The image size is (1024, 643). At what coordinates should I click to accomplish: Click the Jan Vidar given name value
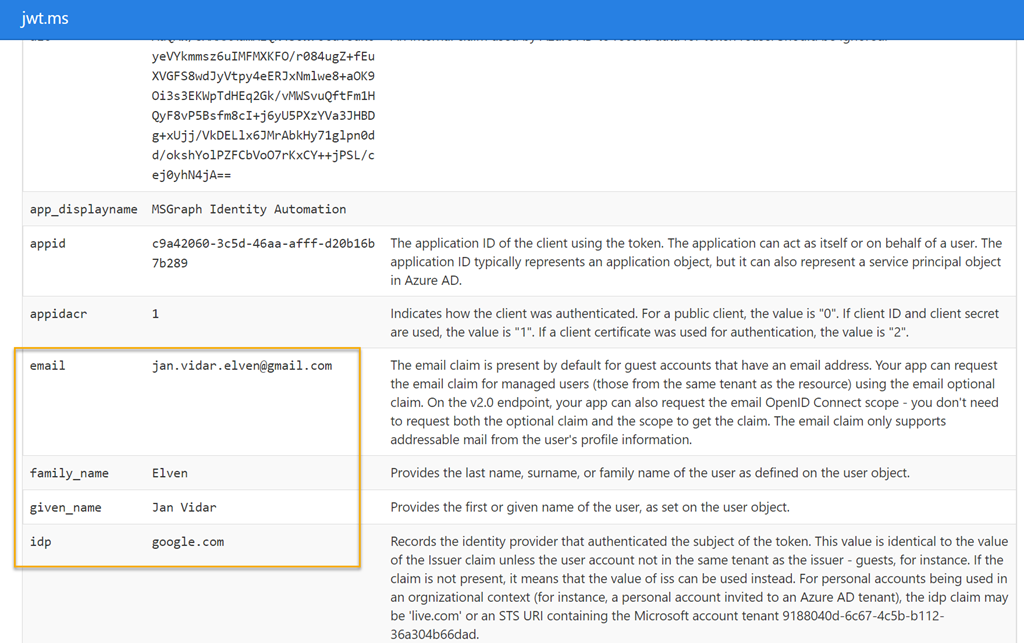[184, 507]
